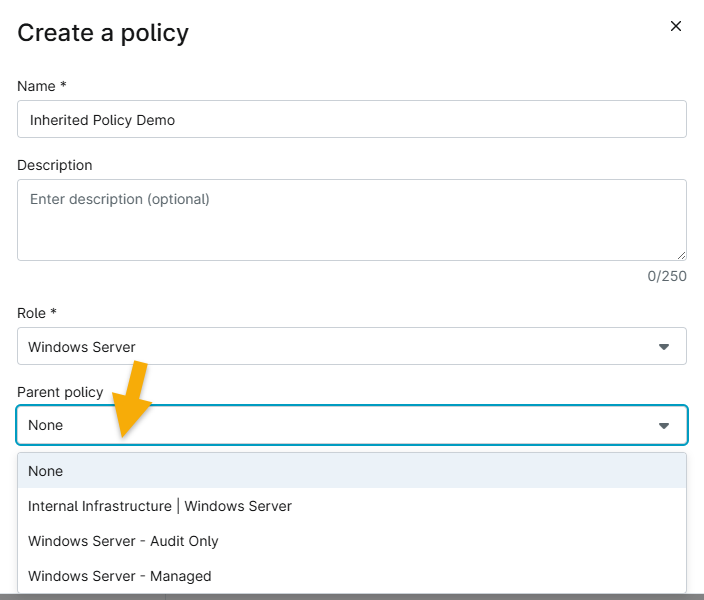Focus the Description text area

coord(351,219)
